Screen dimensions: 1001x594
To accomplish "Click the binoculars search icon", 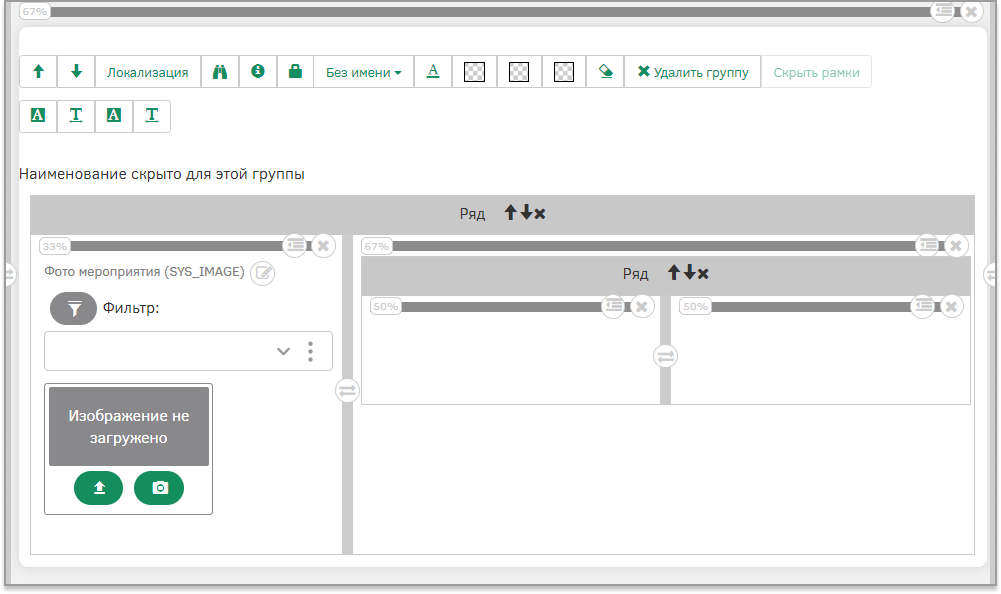I will tap(220, 72).
